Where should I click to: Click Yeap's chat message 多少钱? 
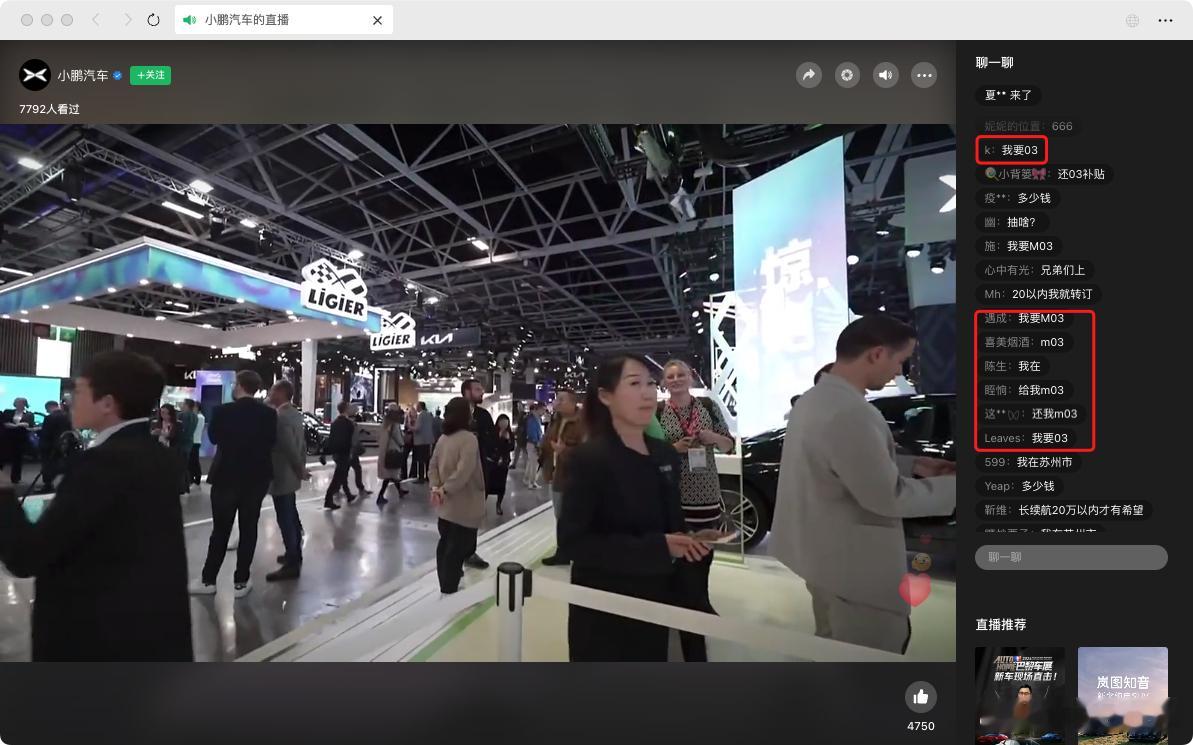(1019, 486)
